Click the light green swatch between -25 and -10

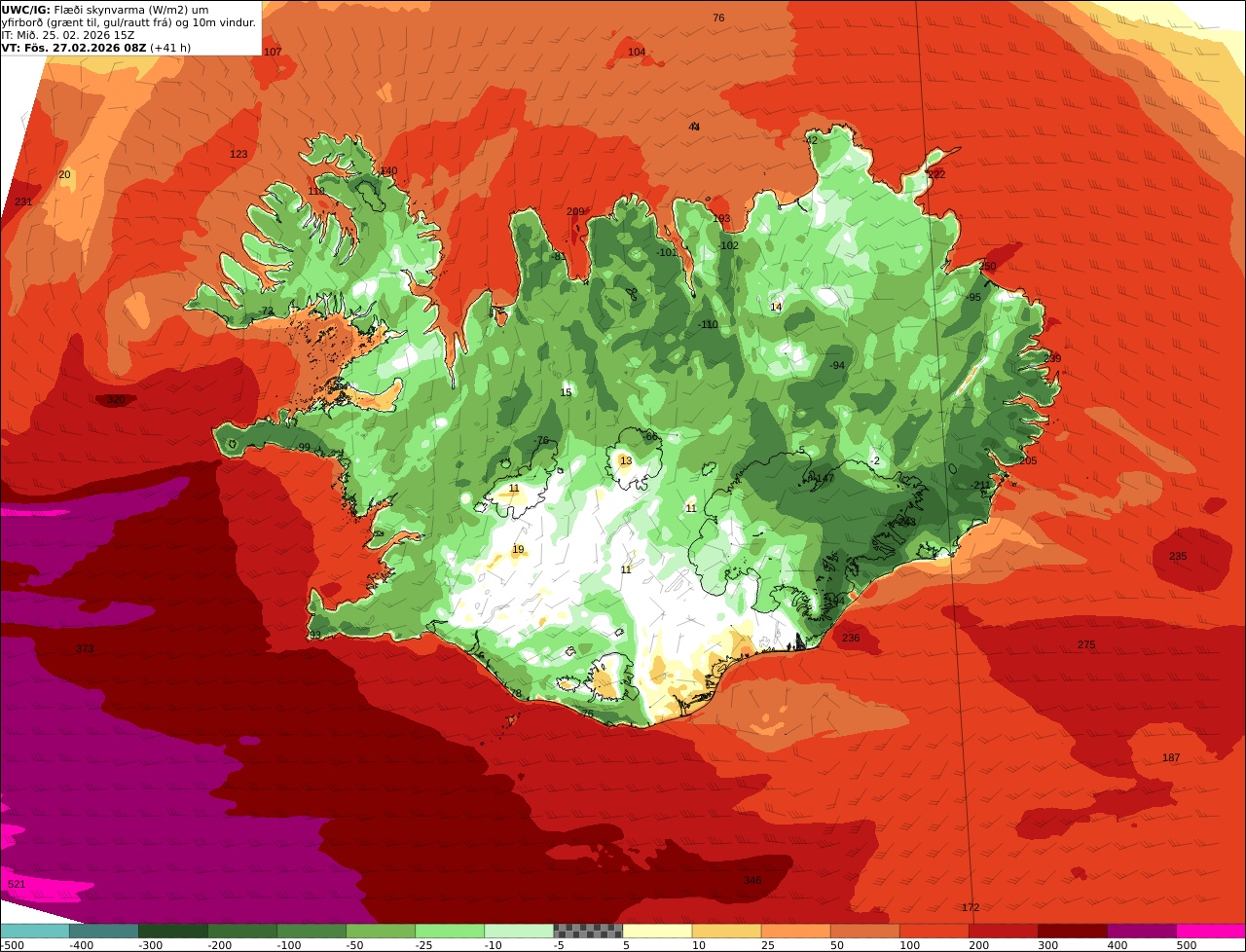(449, 931)
